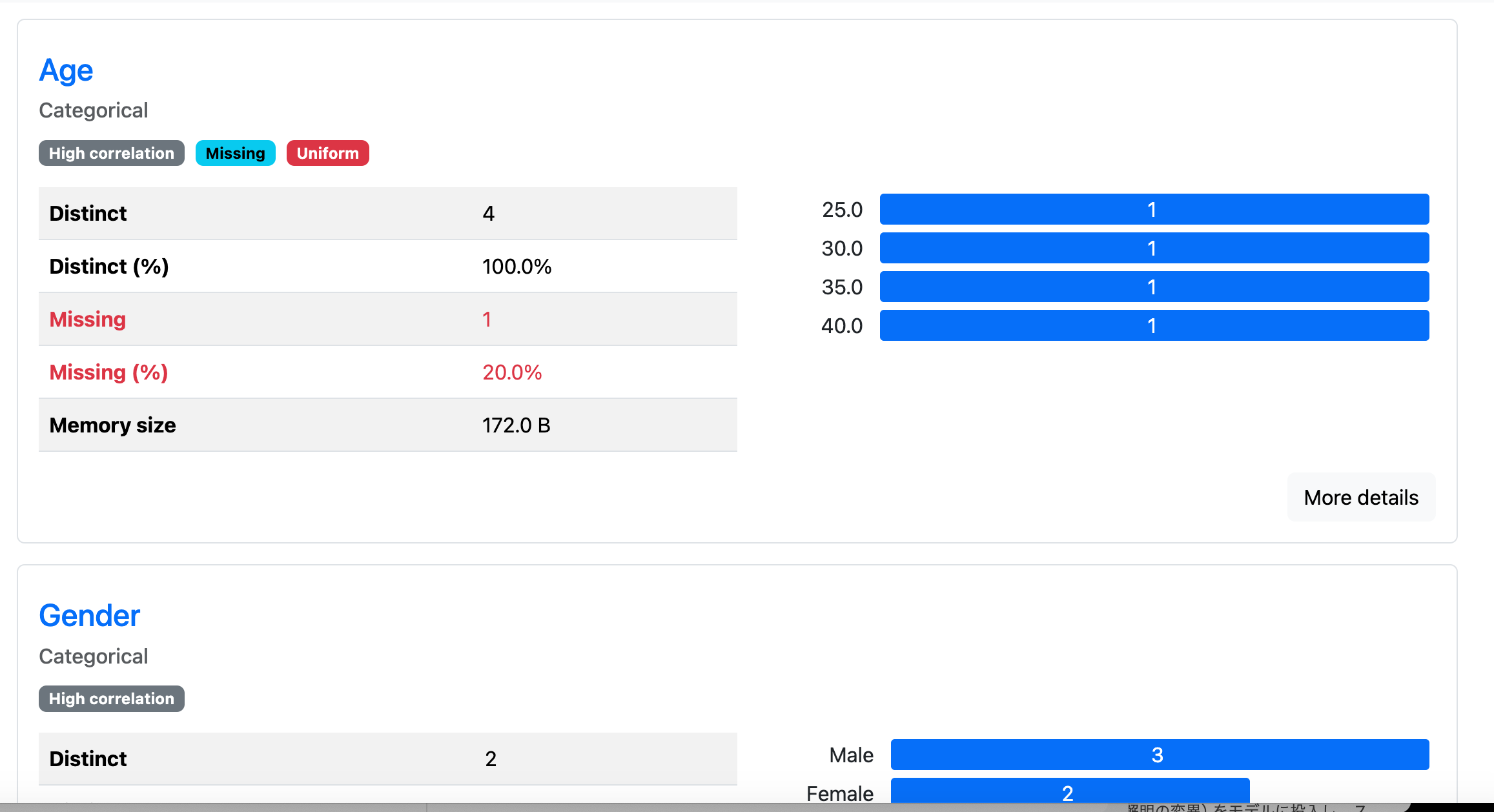Click the 25.0 frequency bar

coord(1154,210)
